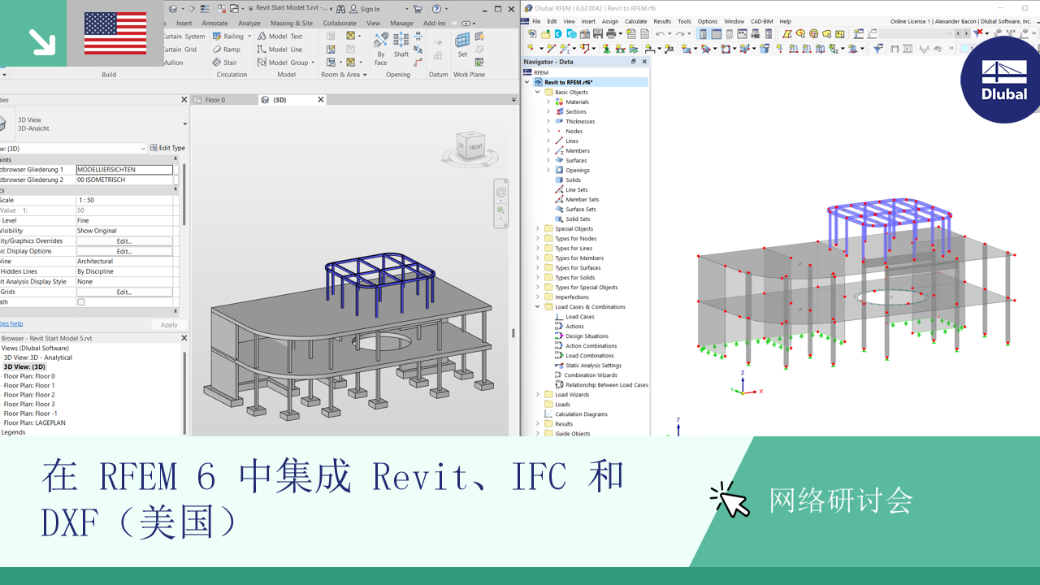Collapse the Load Cases & Combinations folder
This screenshot has width=1040, height=585.
click(x=538, y=307)
